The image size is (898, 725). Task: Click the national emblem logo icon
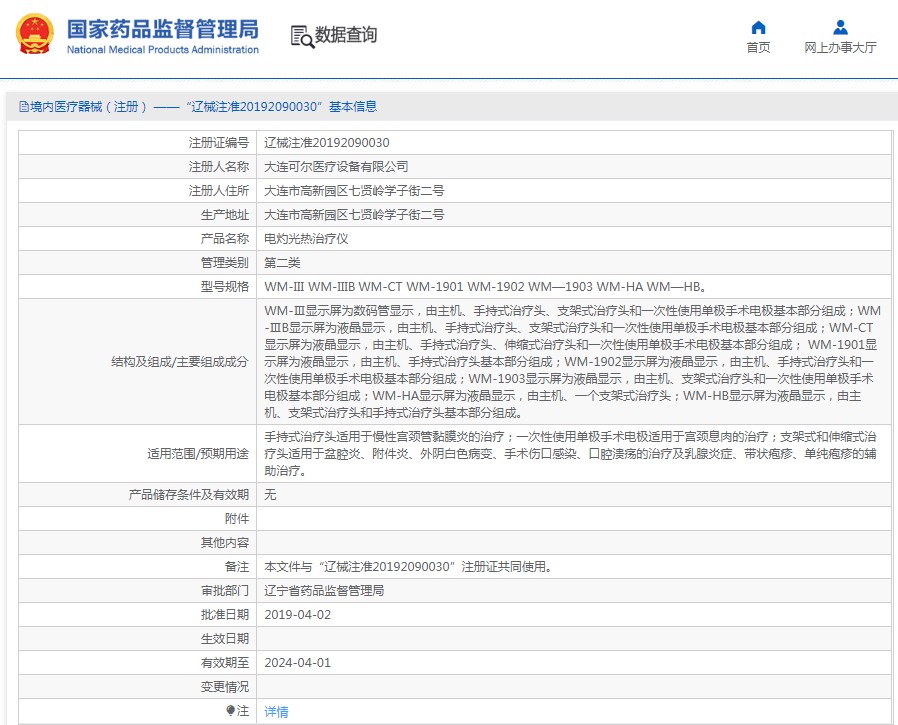[x=35, y=34]
